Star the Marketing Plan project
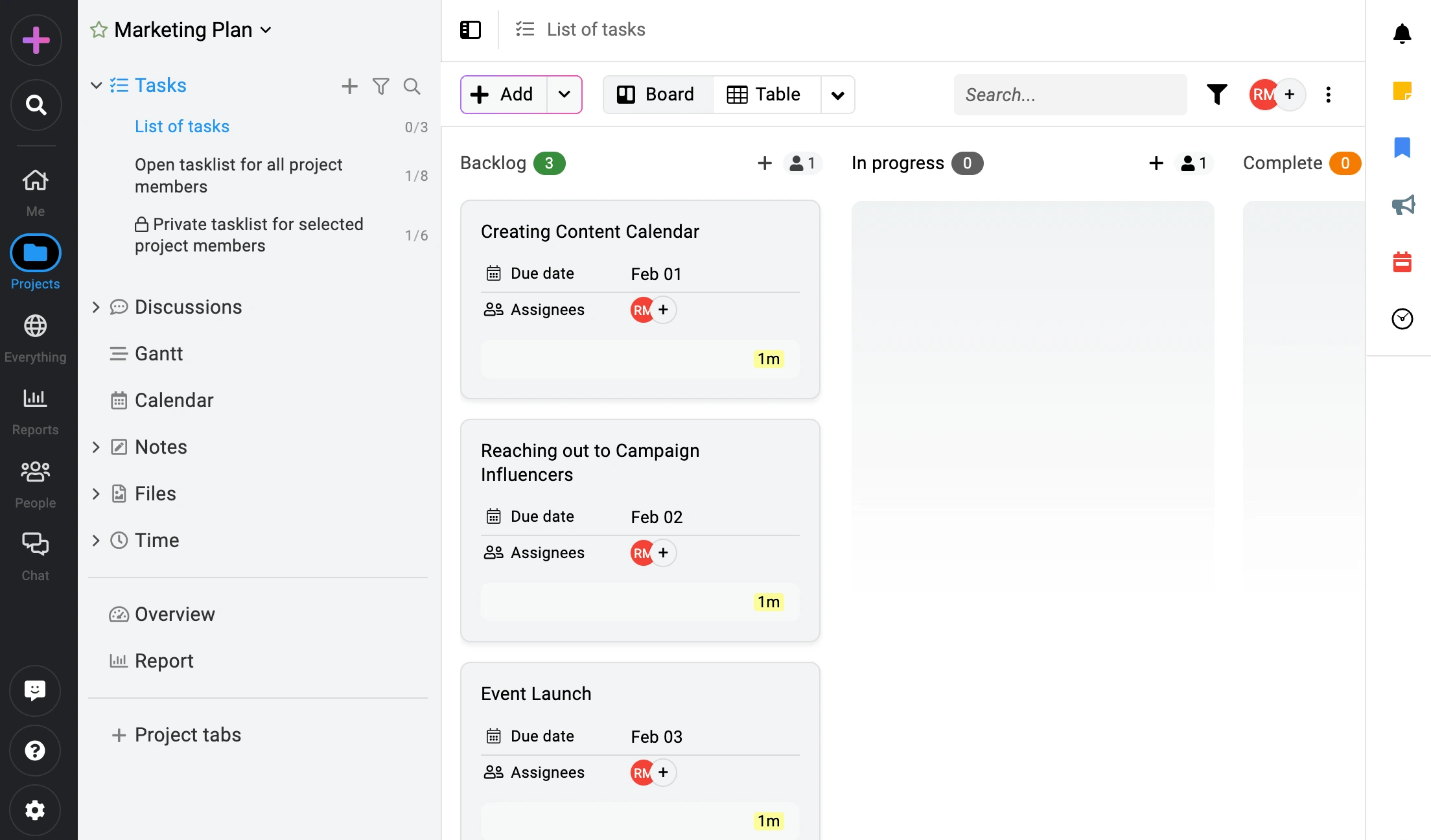 tap(99, 30)
